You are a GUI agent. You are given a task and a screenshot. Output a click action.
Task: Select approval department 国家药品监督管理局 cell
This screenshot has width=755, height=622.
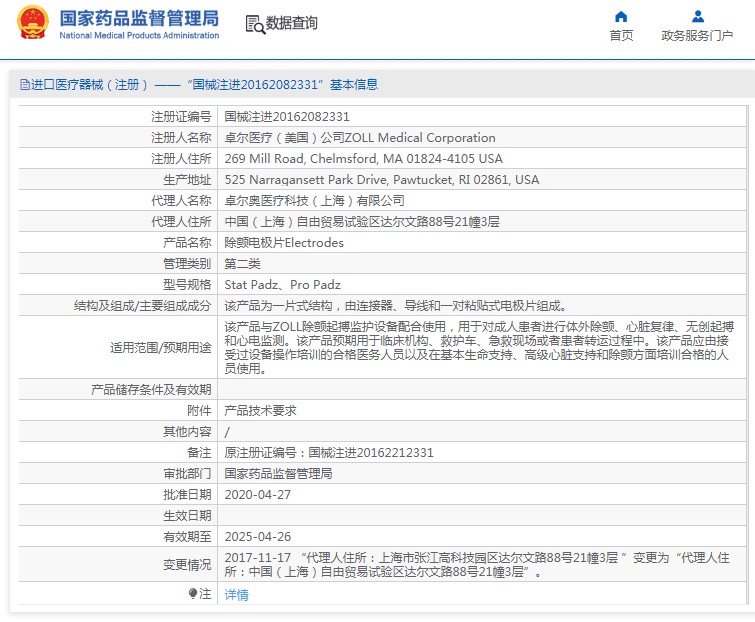pyautogui.click(x=278, y=474)
